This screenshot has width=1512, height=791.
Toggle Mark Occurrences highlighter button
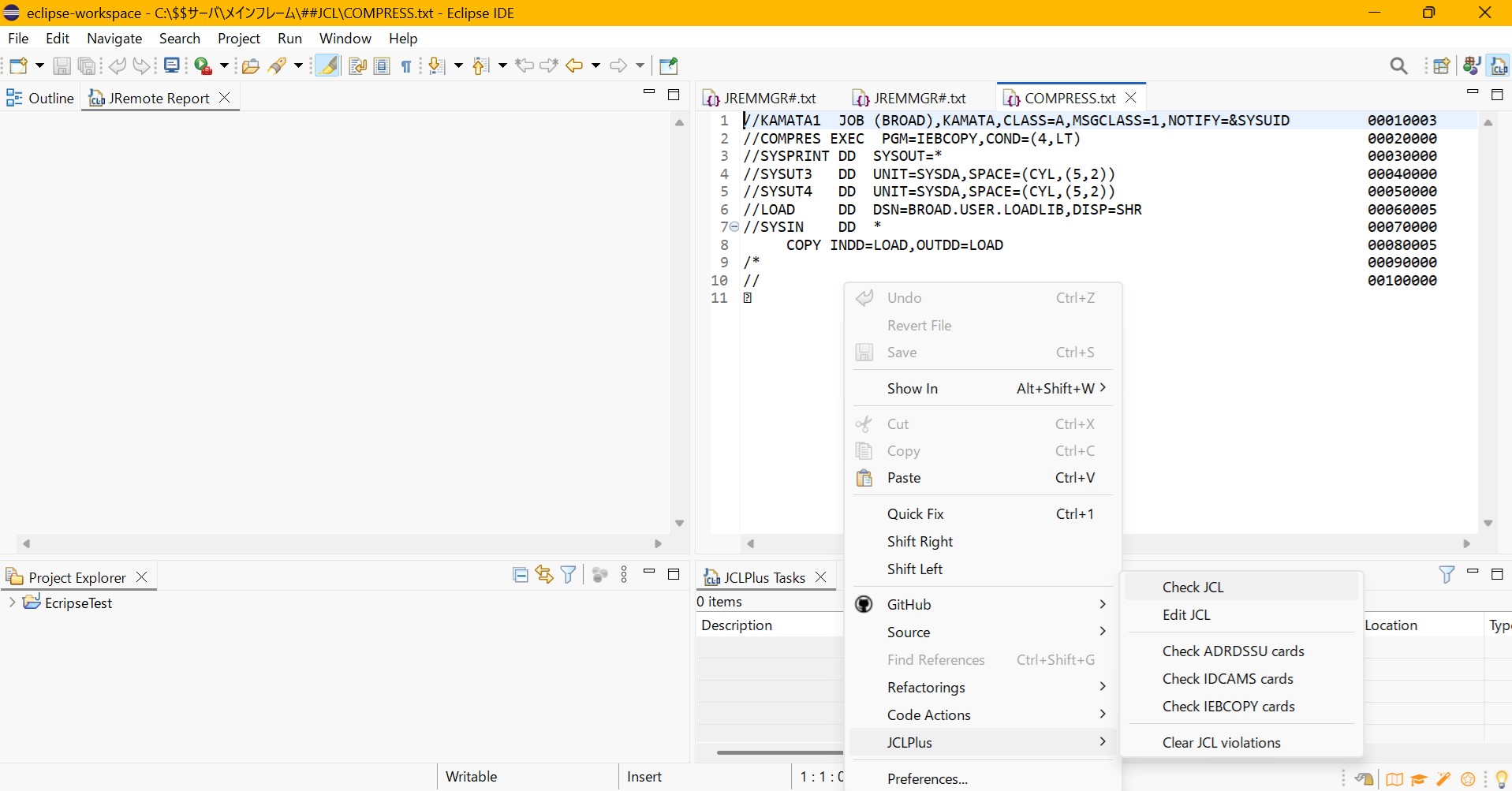[327, 66]
